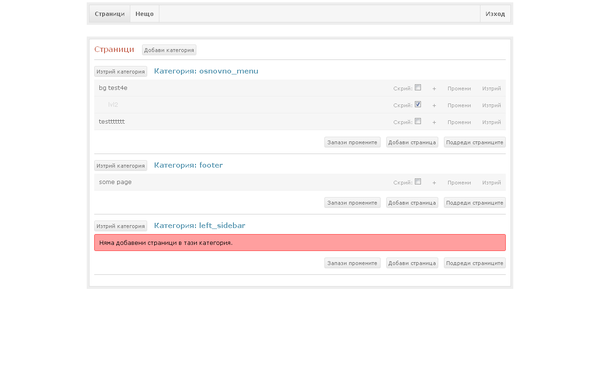Screen dimensions: 600x383
Task: Click Изтрий for bg test4e
Action: point(491,88)
